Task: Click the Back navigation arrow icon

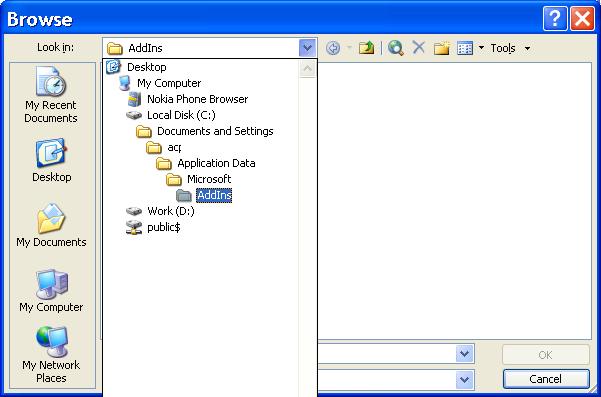Action: pos(333,48)
